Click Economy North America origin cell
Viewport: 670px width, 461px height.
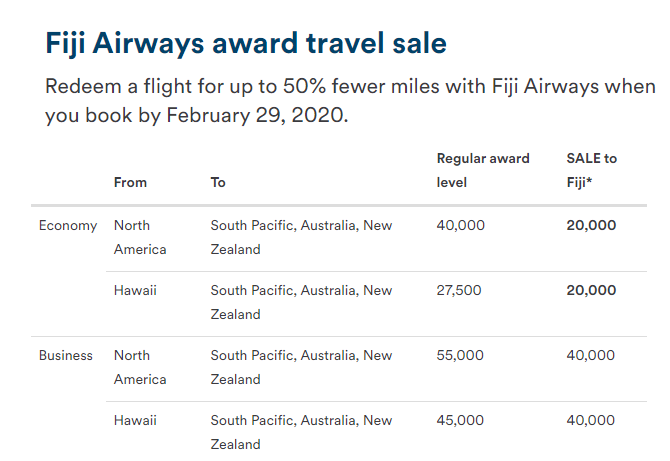[x=140, y=237]
